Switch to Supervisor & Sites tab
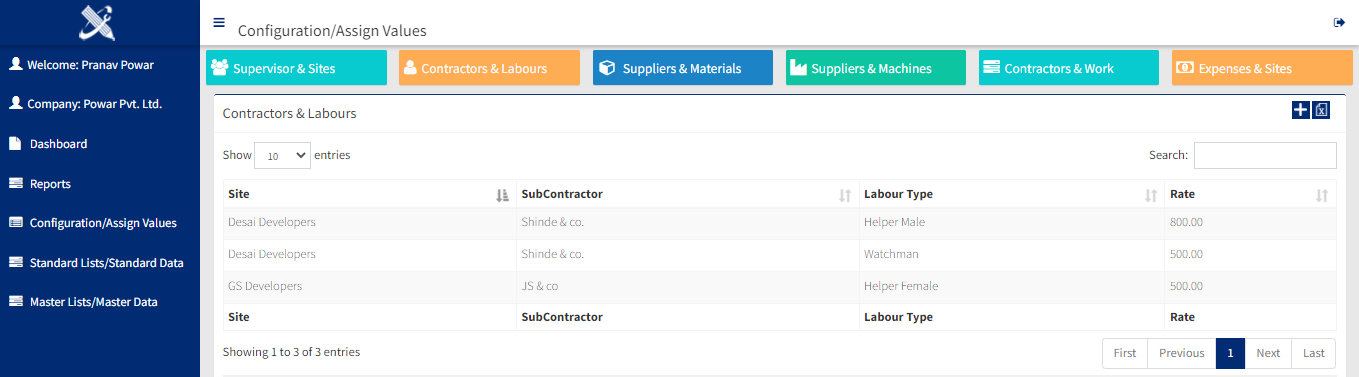1359x377 pixels. 296,68
